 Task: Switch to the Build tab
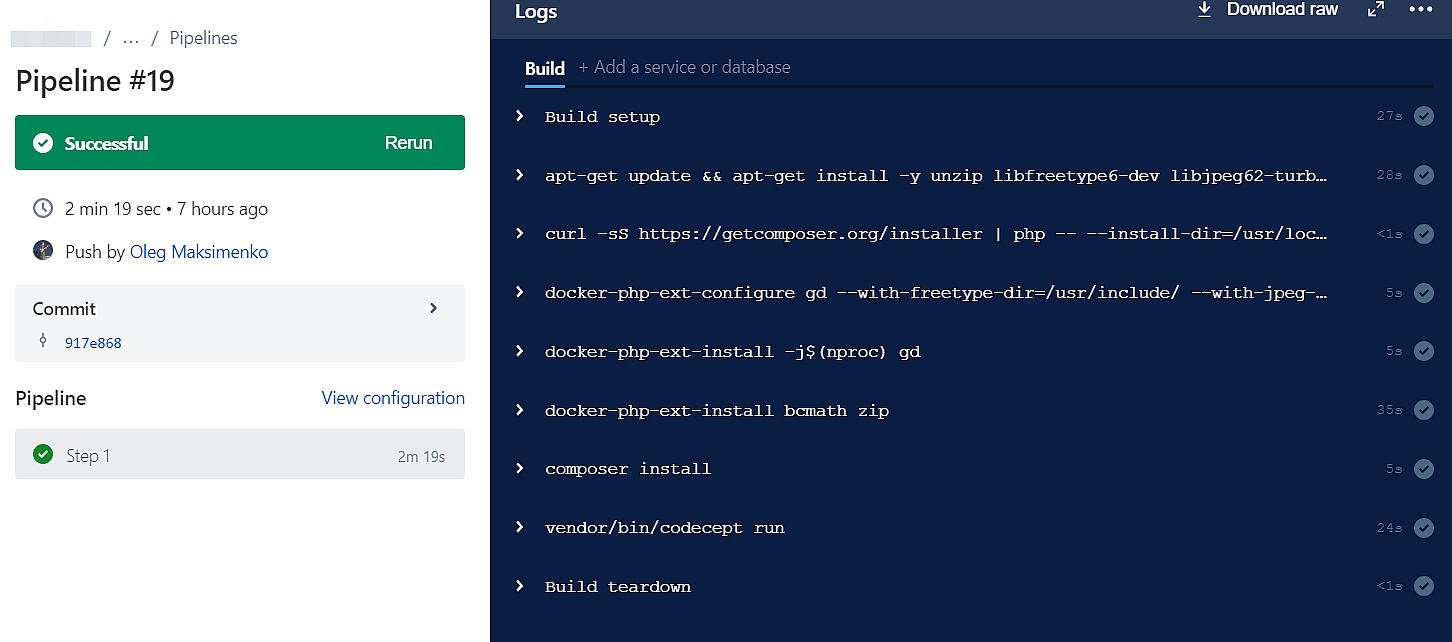point(545,69)
